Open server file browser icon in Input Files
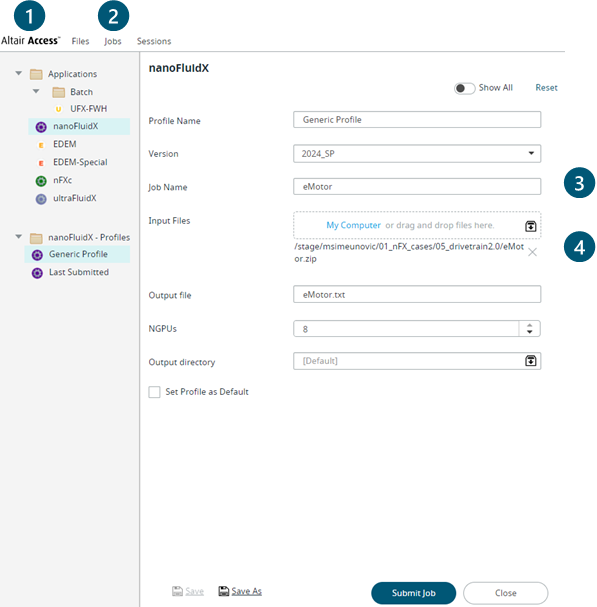This screenshot has width=597, height=607. (x=530, y=226)
